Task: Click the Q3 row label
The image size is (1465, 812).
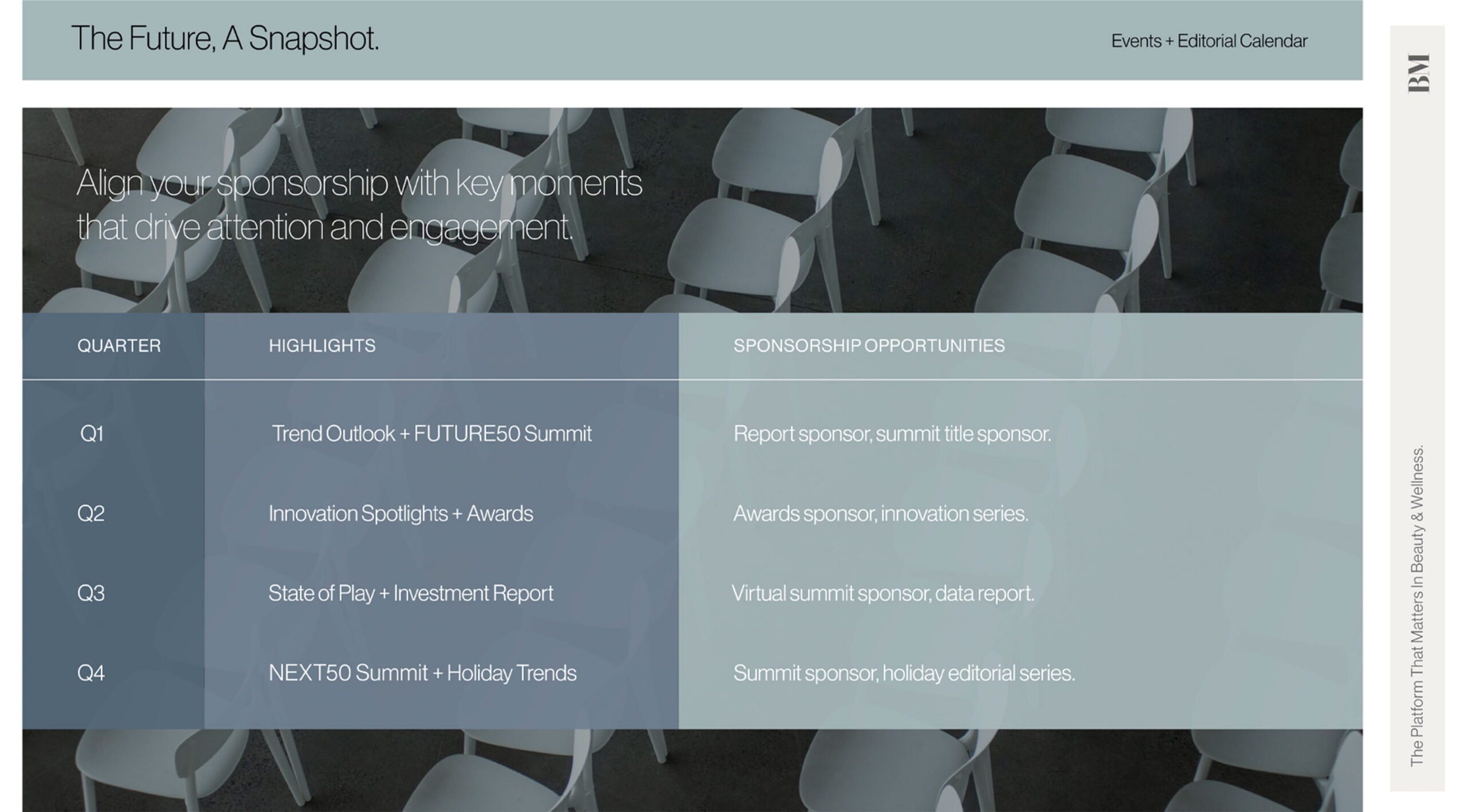Action: [91, 593]
